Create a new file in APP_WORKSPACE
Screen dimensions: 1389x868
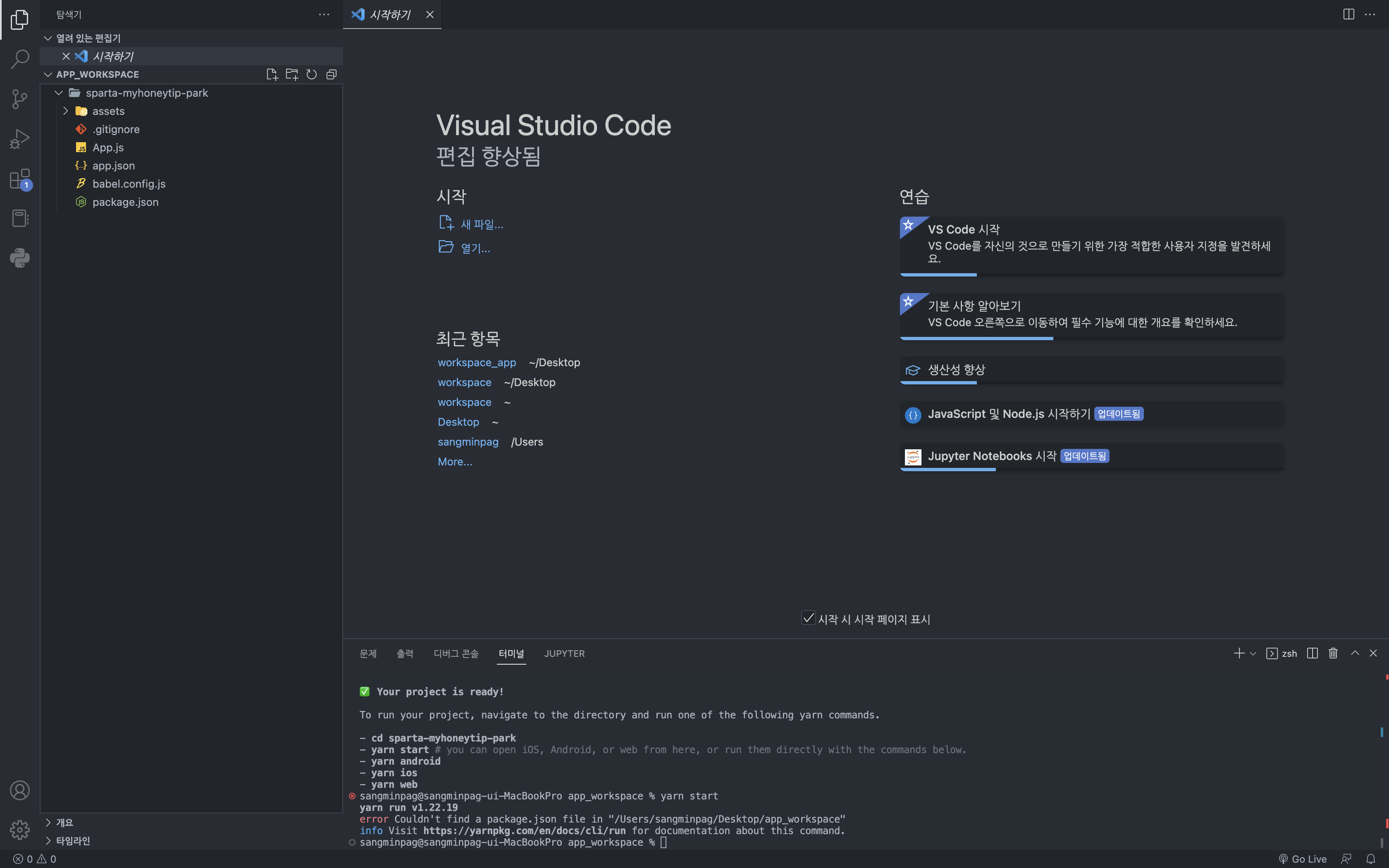click(x=272, y=75)
